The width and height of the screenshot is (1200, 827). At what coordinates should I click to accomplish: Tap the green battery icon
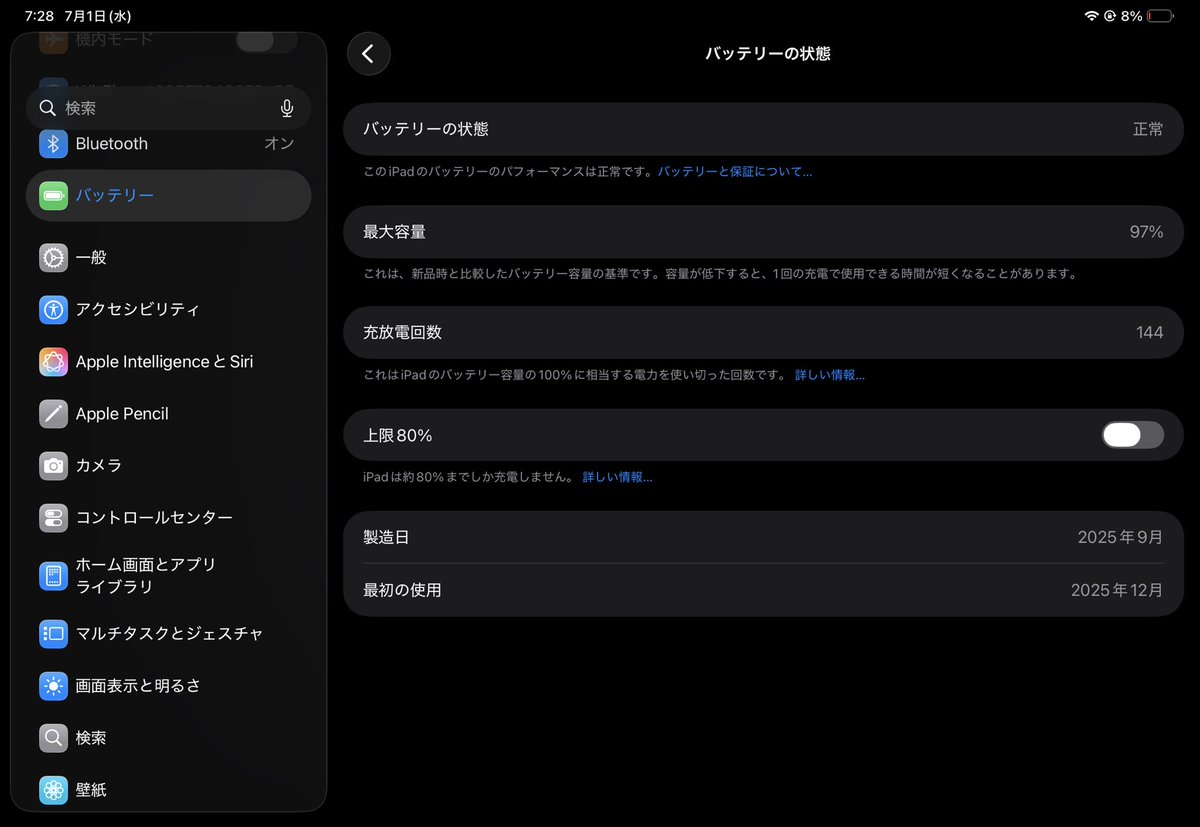tap(54, 196)
